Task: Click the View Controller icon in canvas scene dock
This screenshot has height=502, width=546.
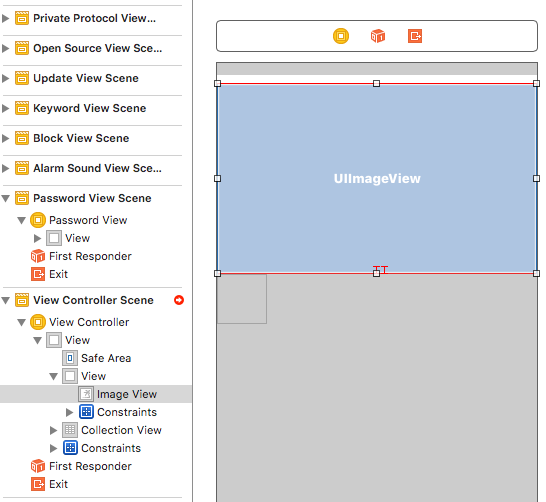Action: click(341, 36)
